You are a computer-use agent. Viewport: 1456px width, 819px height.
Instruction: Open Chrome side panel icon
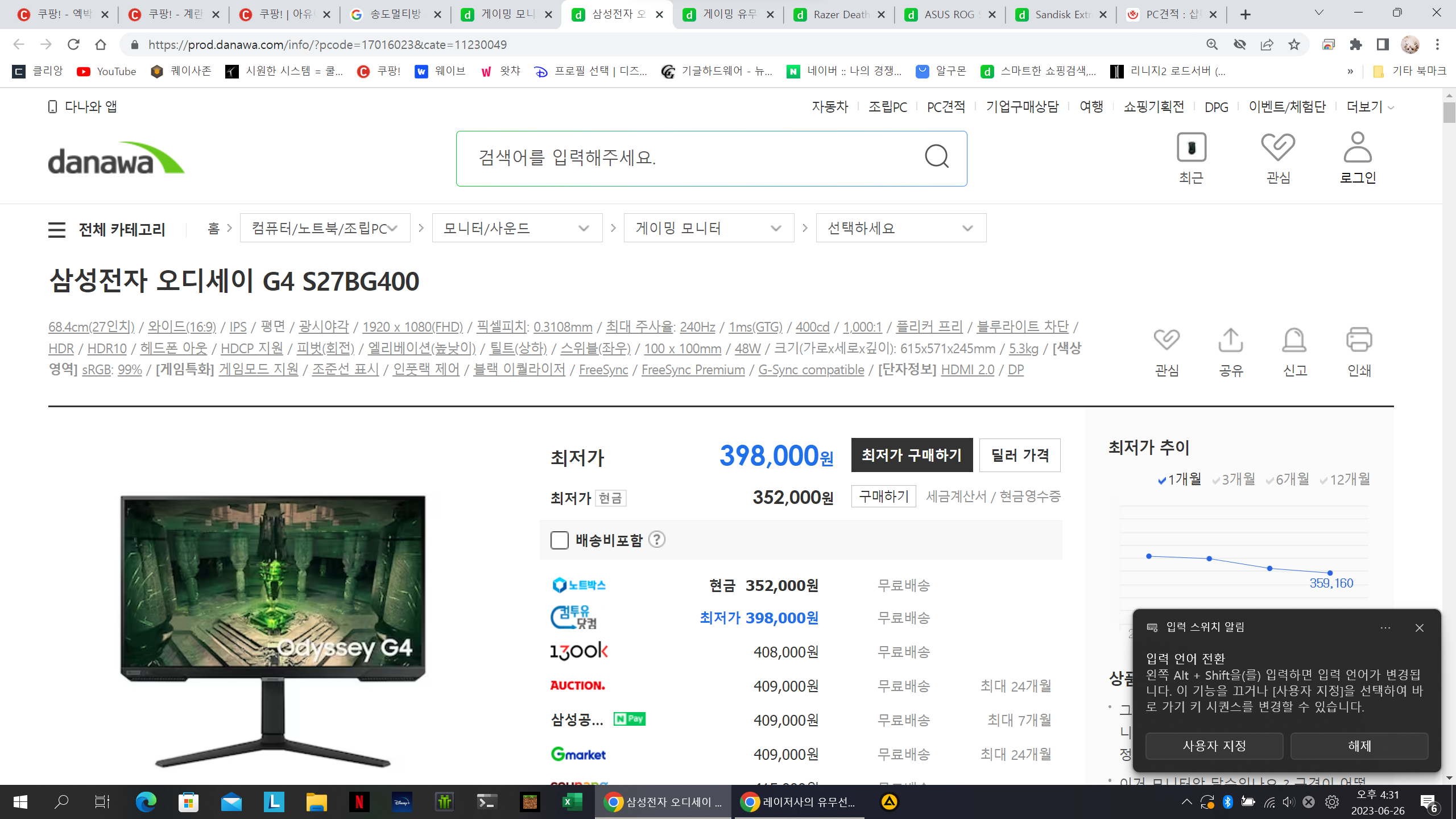click(x=1383, y=44)
